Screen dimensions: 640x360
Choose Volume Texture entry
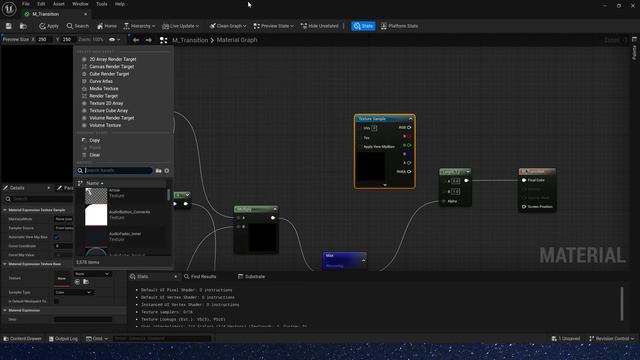(105, 125)
